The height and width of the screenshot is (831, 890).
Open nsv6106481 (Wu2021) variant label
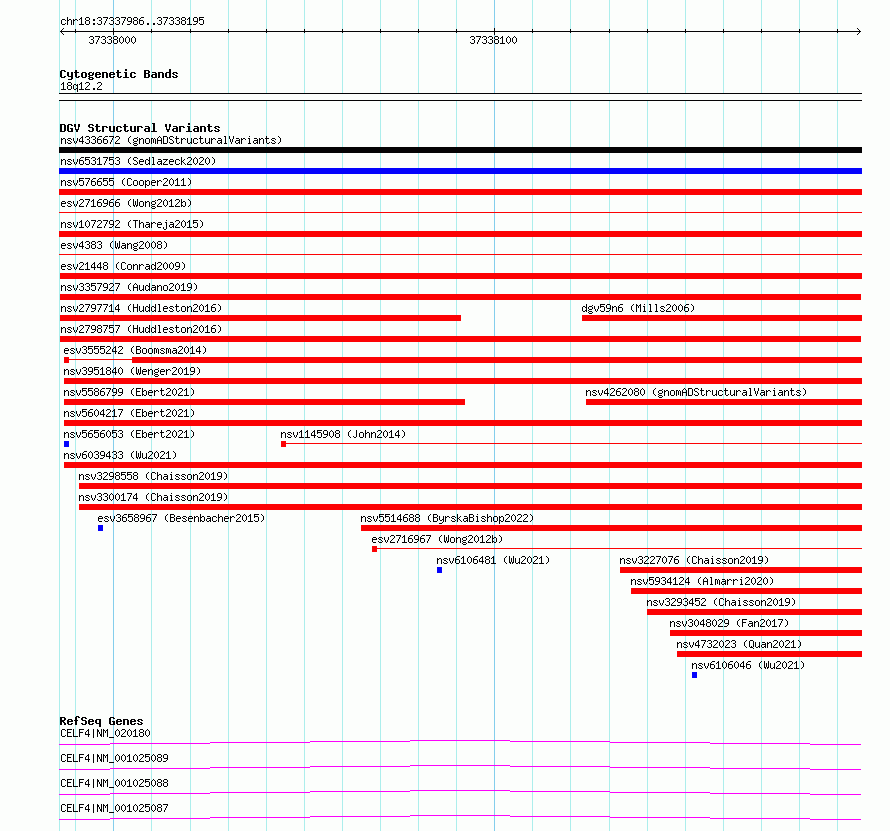coord(493,560)
